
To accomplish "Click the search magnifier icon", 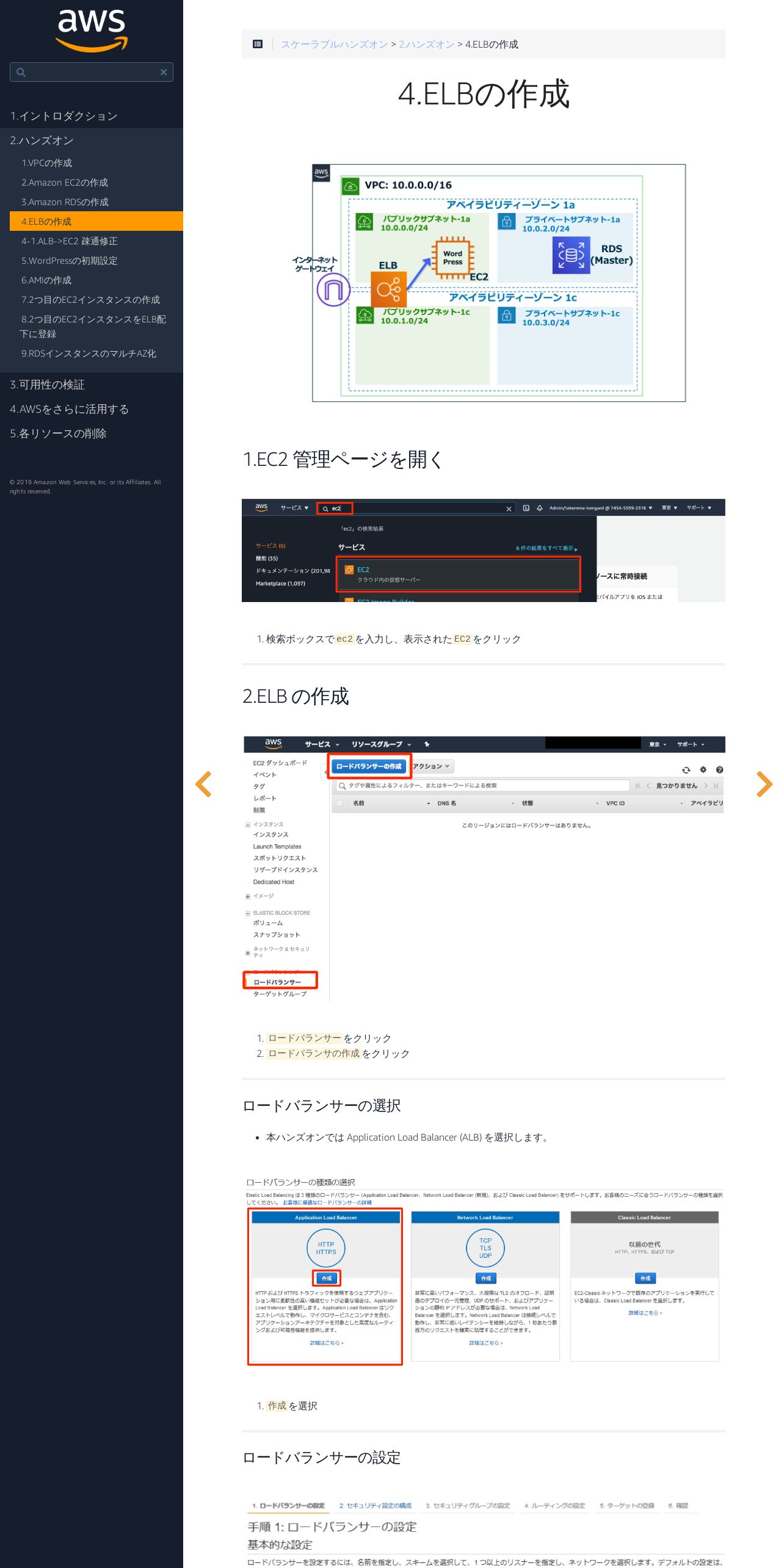I will pos(21,72).
